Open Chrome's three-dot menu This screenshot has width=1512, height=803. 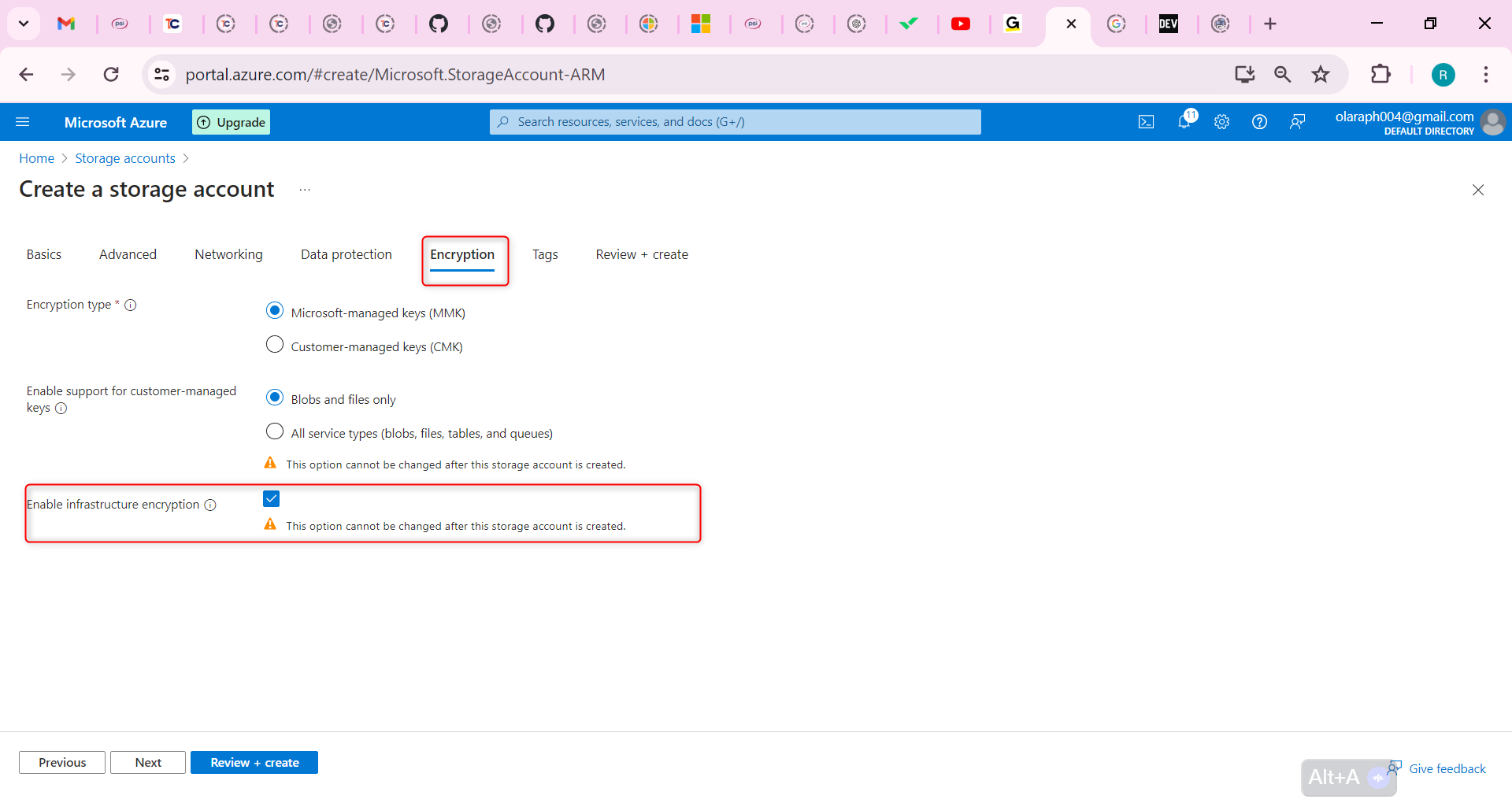click(x=1486, y=74)
